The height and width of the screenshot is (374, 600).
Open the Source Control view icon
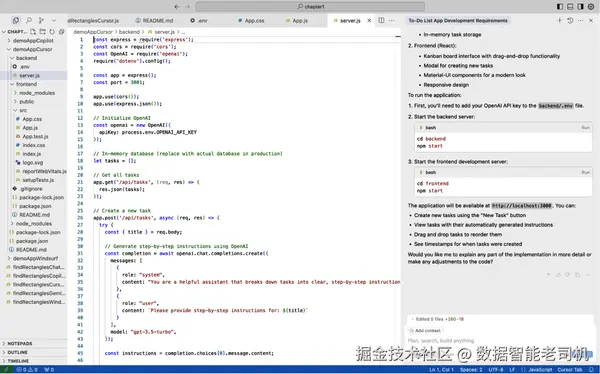41,20
